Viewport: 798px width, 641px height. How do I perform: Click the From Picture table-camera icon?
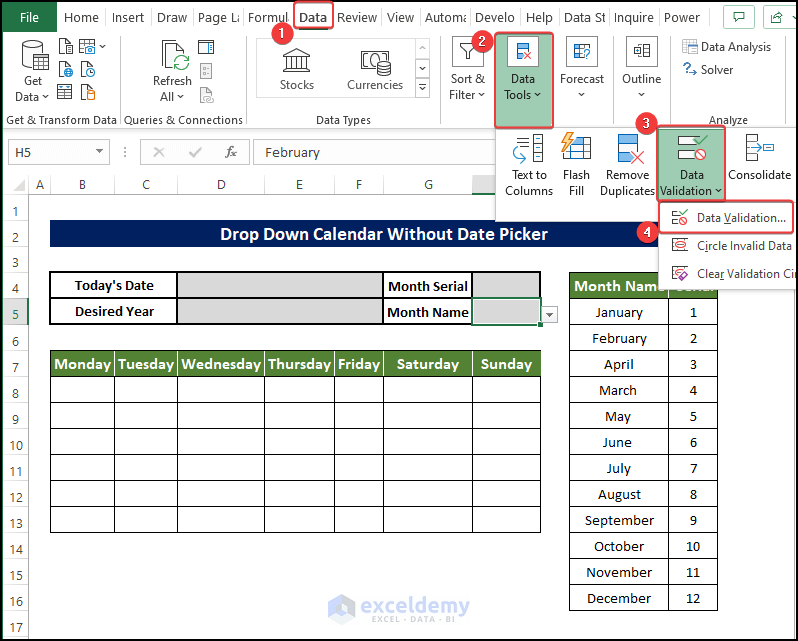click(87, 47)
